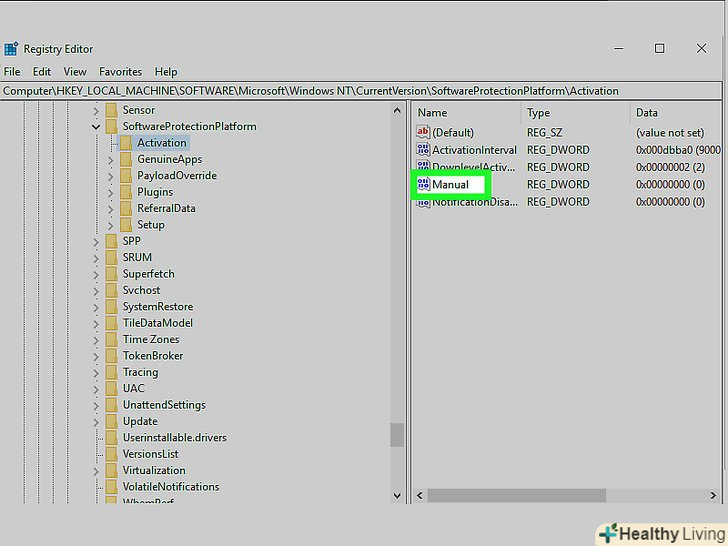The width and height of the screenshot is (728, 546).
Task: Expand the Plugins key
Action: point(110,193)
